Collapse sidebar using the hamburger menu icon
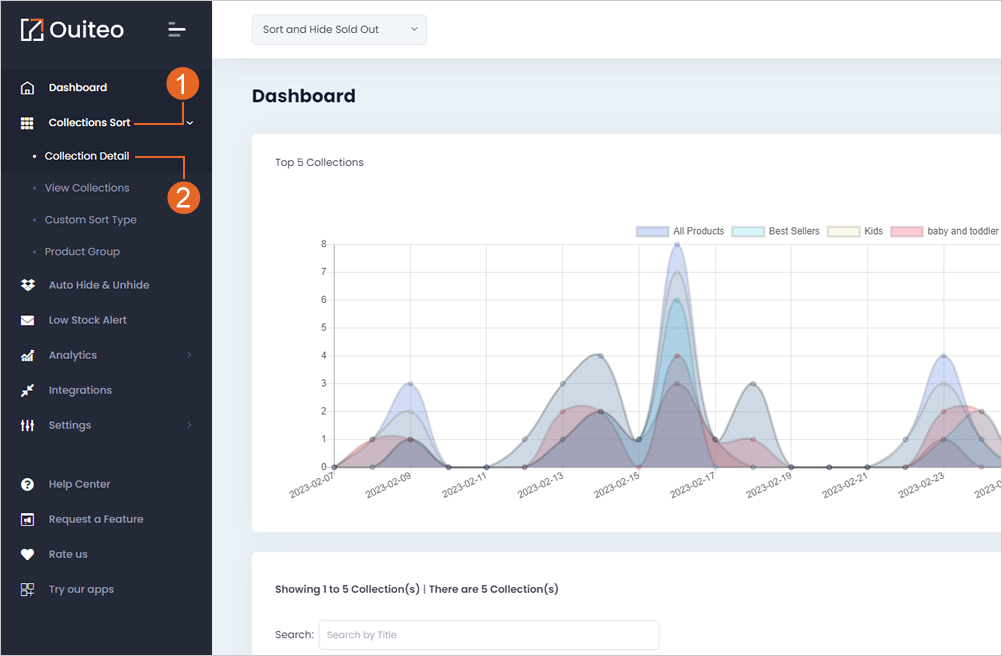This screenshot has width=1002, height=656. click(177, 29)
